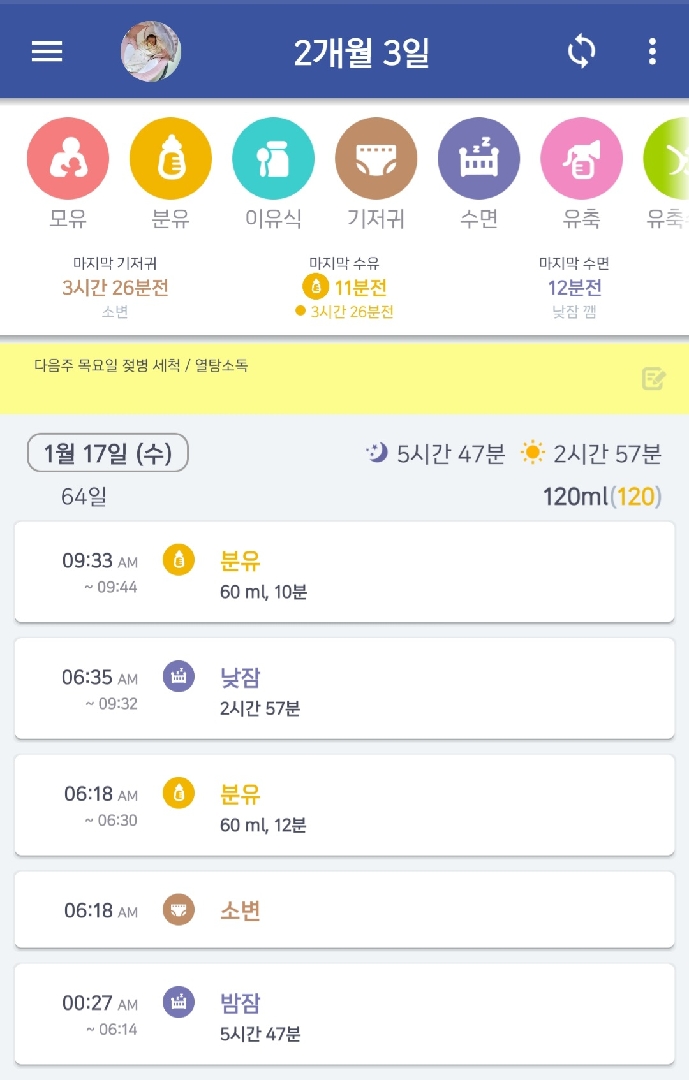The width and height of the screenshot is (689, 1080).
Task: Record pumping with 유축 icon
Action: (x=581, y=160)
